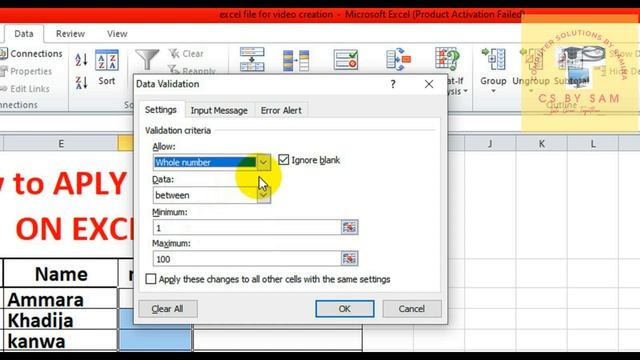Click the Maximum value field

(x=247, y=258)
